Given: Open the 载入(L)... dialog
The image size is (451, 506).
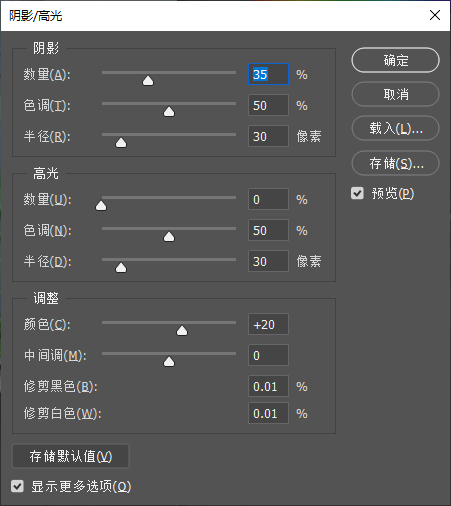Looking at the screenshot, I should coord(395,128).
